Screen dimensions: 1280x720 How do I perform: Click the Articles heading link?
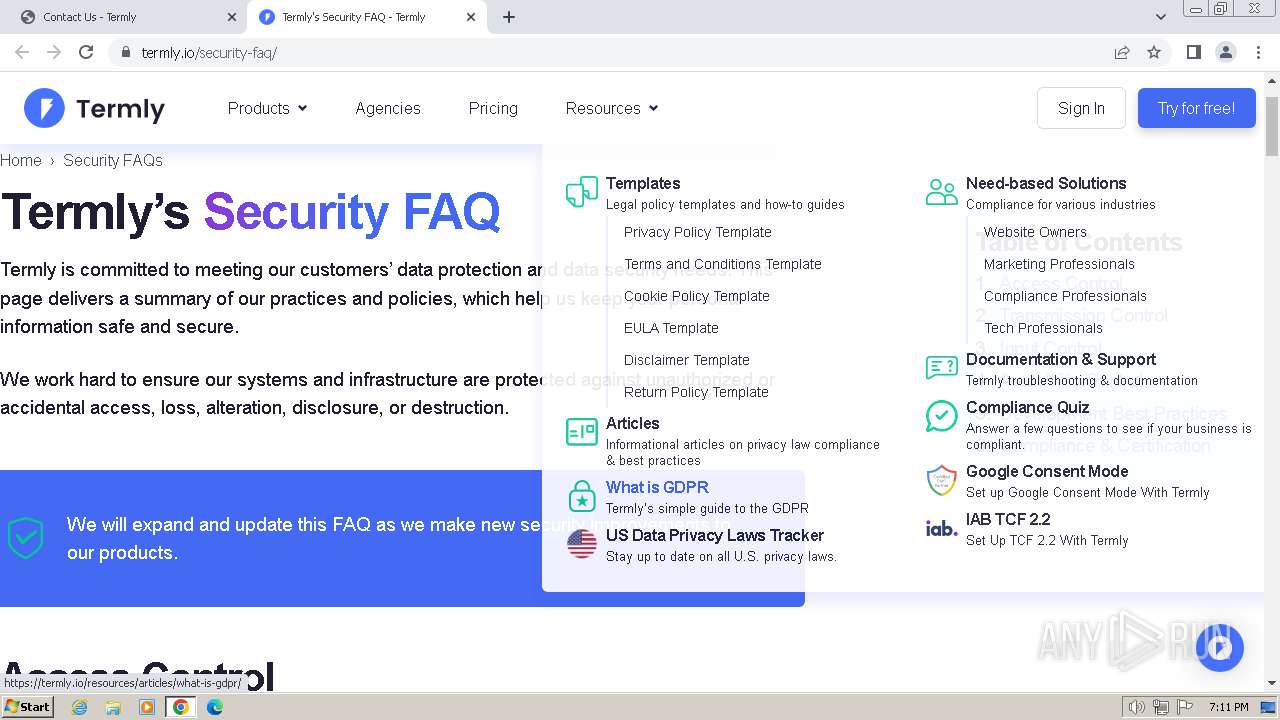(633, 423)
